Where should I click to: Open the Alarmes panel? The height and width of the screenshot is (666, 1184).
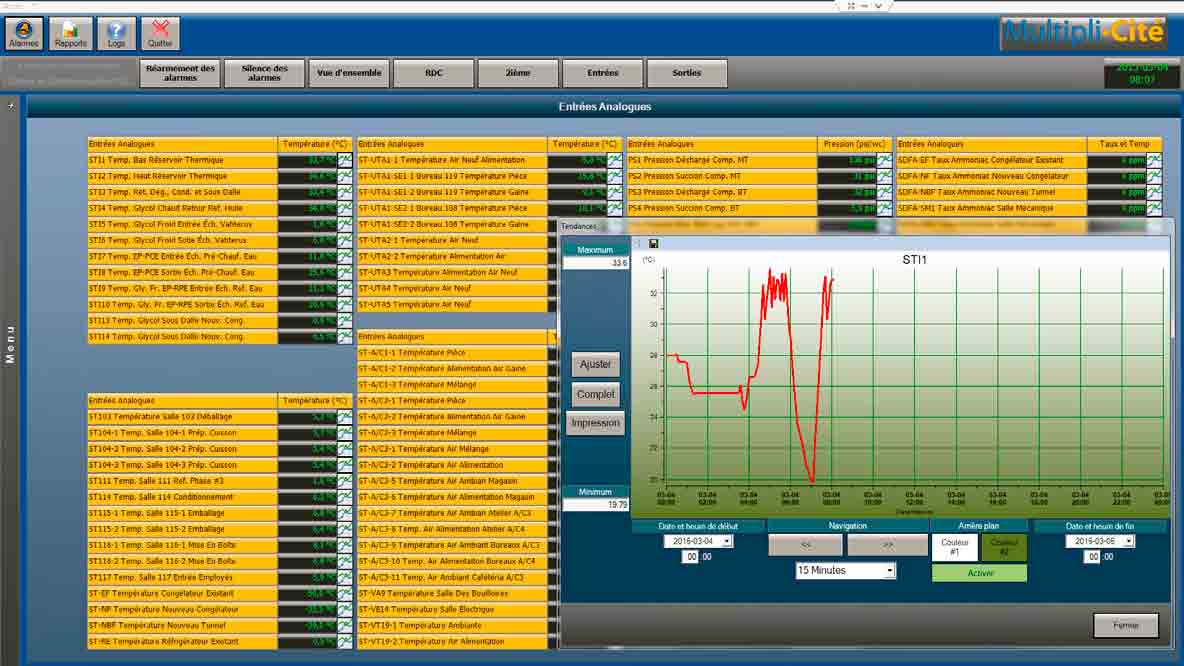pos(23,33)
